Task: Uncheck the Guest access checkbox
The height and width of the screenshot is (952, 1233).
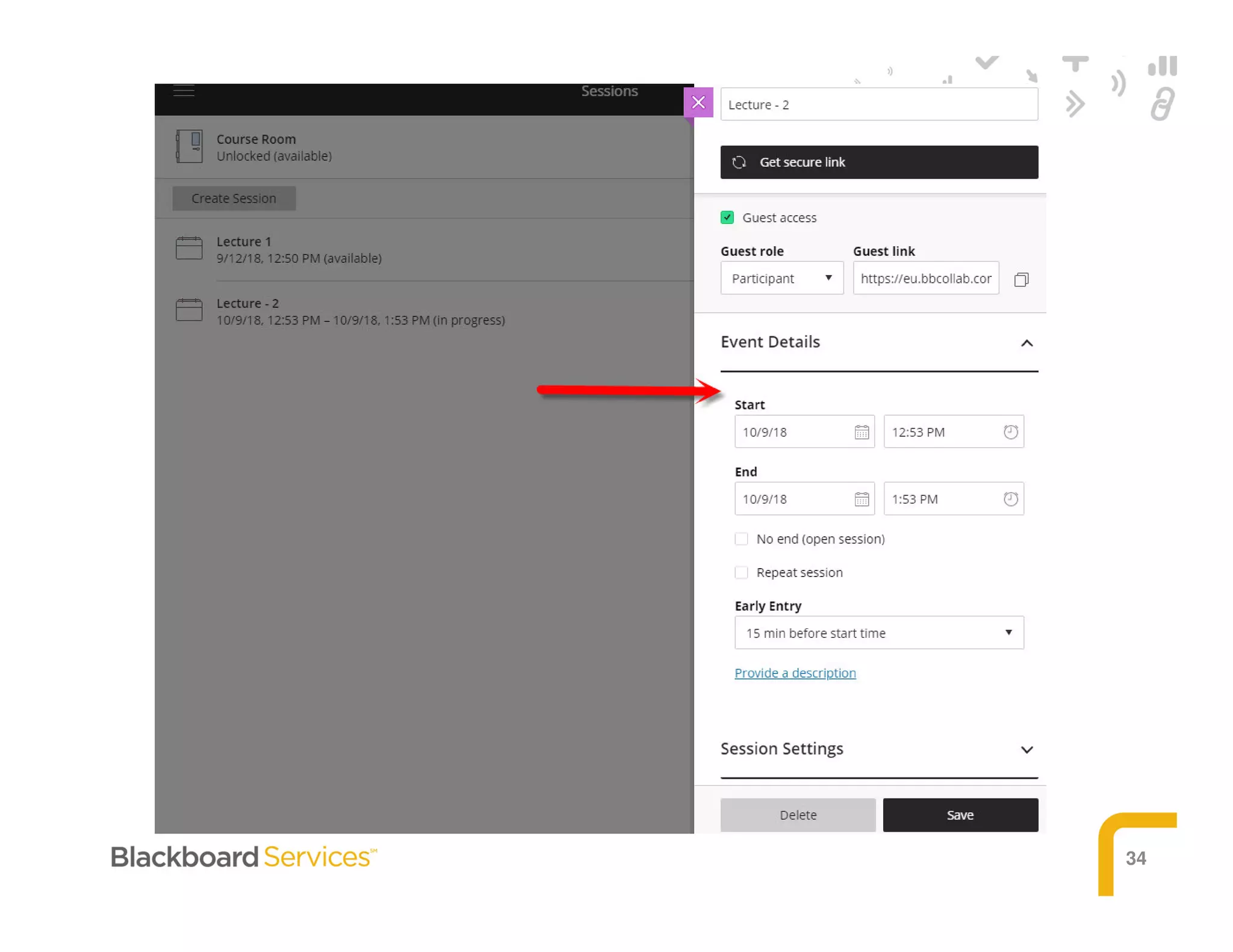Action: click(727, 217)
